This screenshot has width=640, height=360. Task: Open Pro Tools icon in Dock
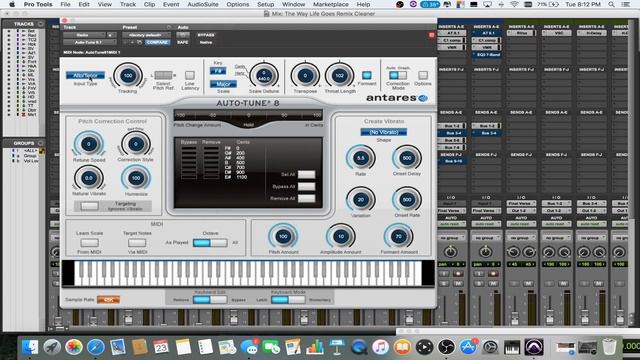click(x=534, y=347)
